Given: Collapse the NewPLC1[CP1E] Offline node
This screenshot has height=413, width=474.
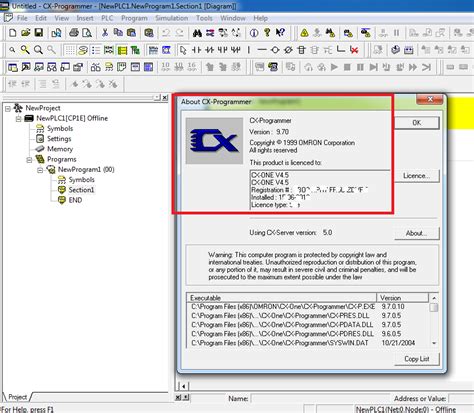Looking at the screenshot, I should (19, 119).
